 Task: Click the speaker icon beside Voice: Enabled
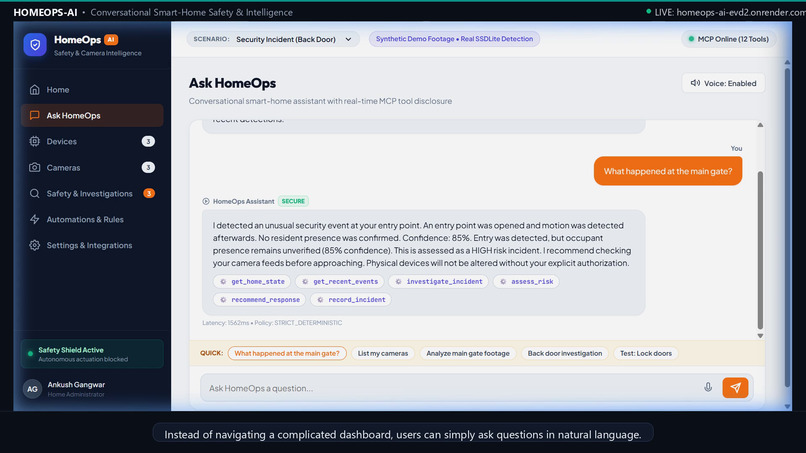(695, 83)
